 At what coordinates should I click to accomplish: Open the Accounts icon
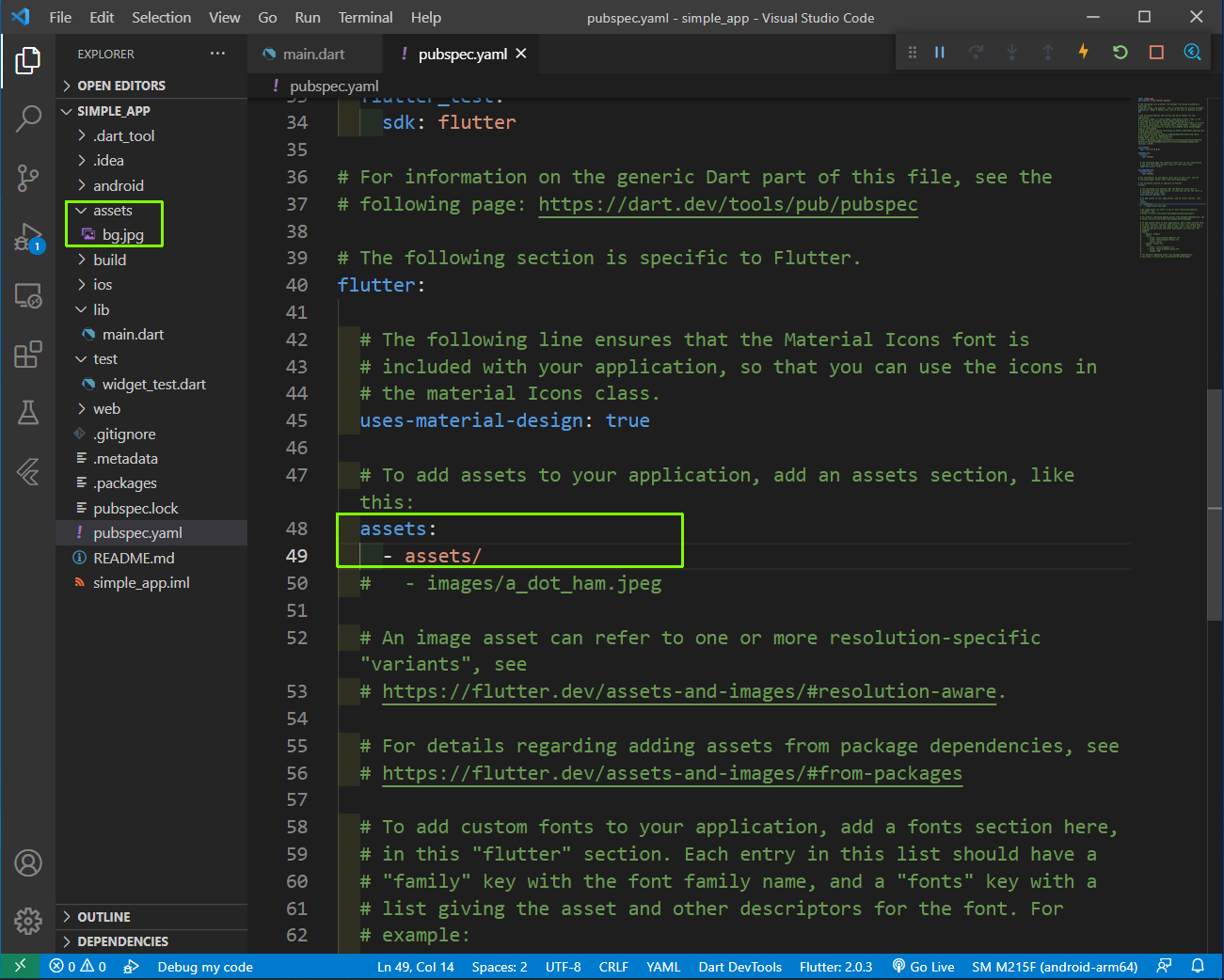(x=28, y=862)
